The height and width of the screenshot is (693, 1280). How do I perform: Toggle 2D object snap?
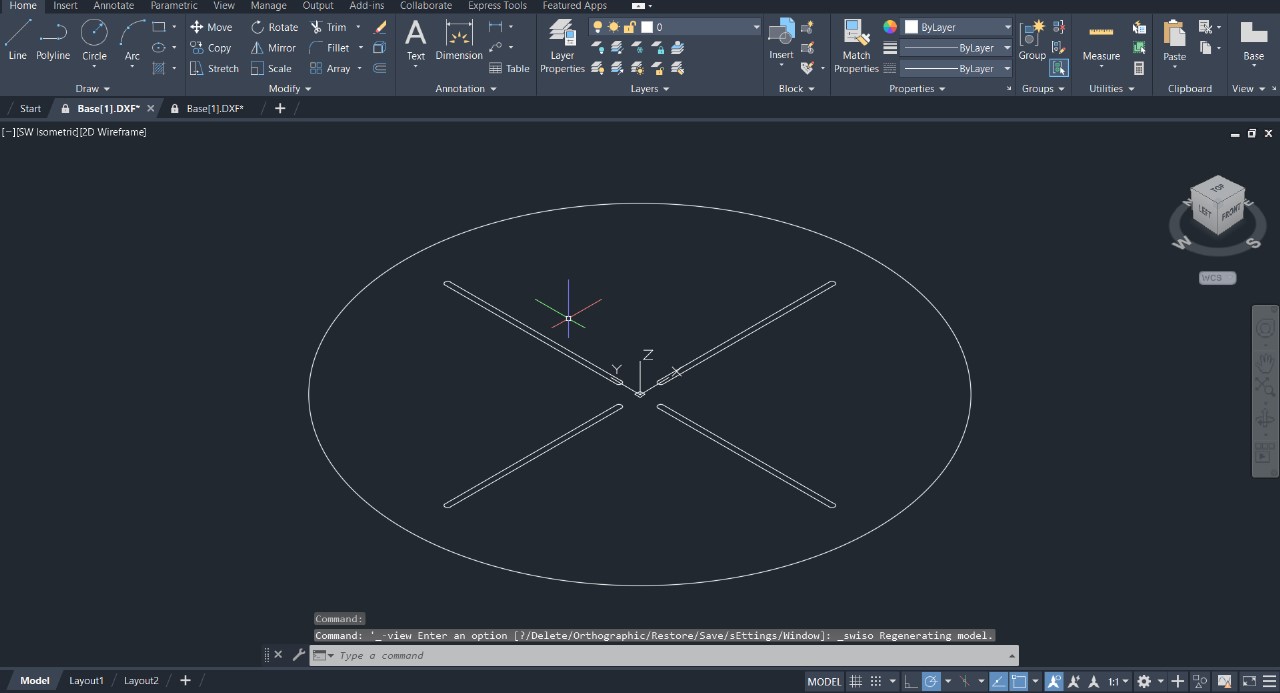click(1019, 681)
